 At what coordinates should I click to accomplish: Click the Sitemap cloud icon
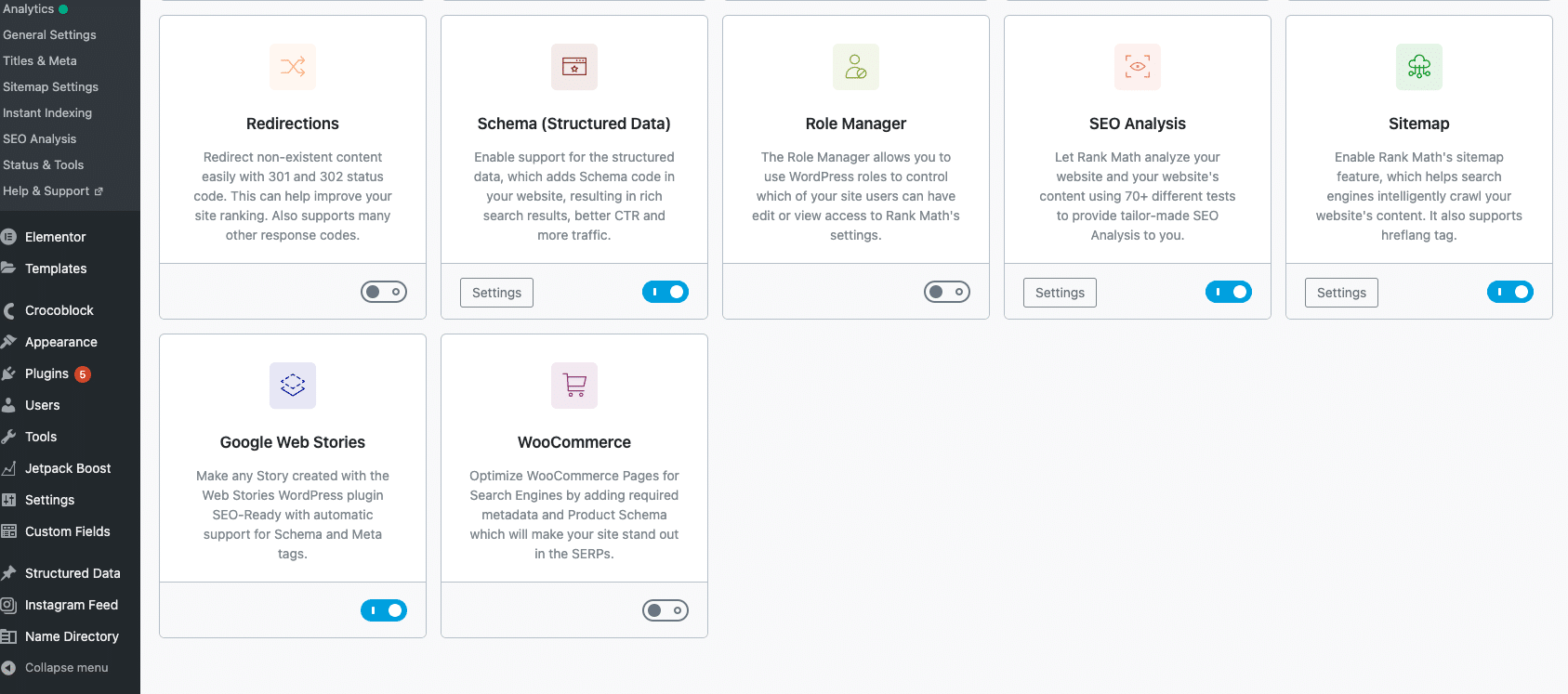(1418, 66)
